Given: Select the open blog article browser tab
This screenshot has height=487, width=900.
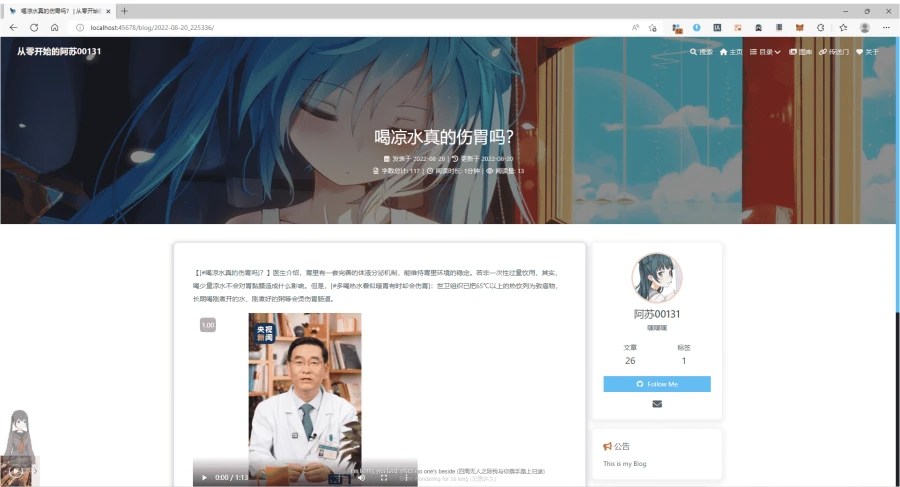Looking at the screenshot, I should (60, 11).
